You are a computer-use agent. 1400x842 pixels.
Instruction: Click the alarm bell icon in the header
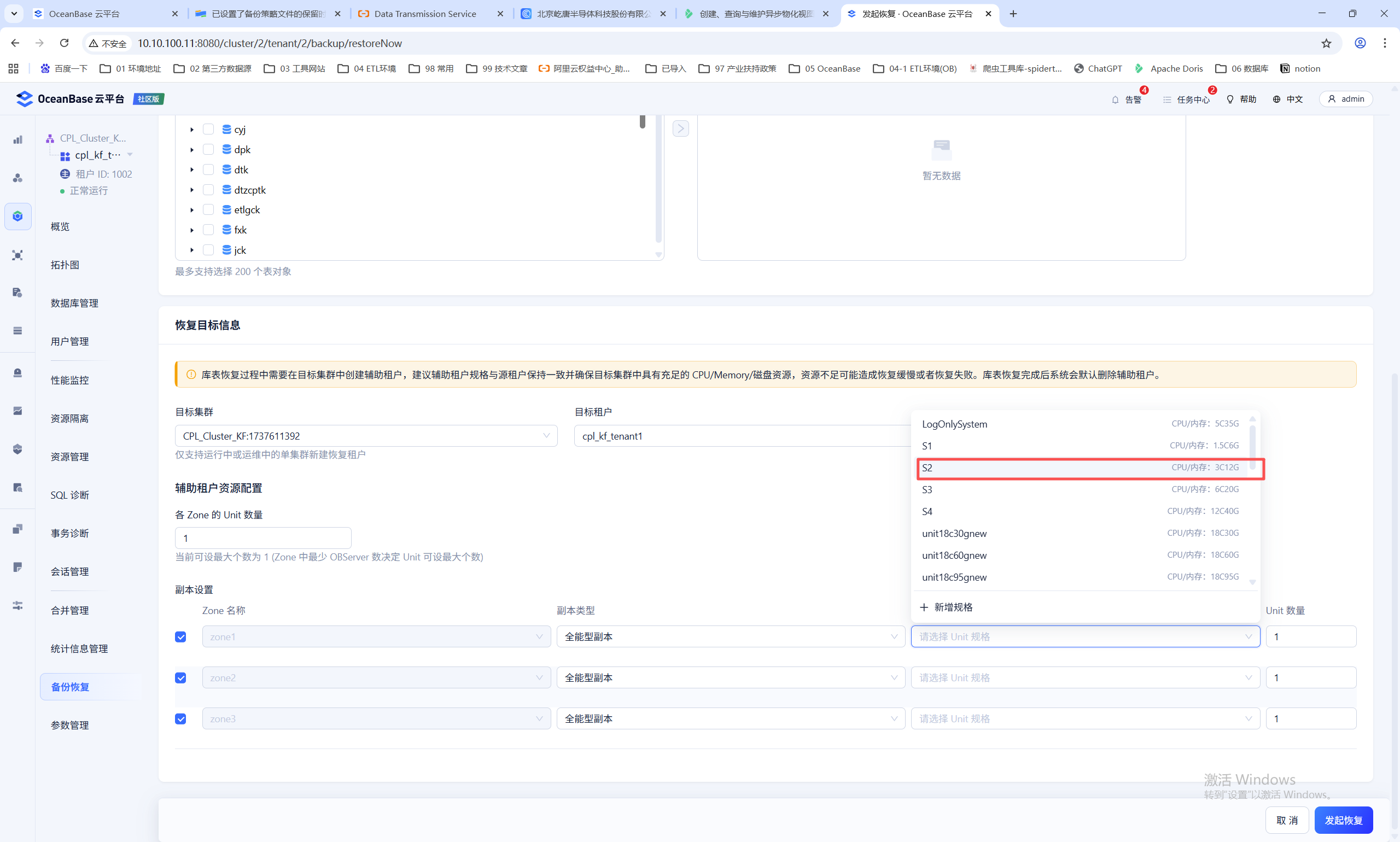(1115, 100)
